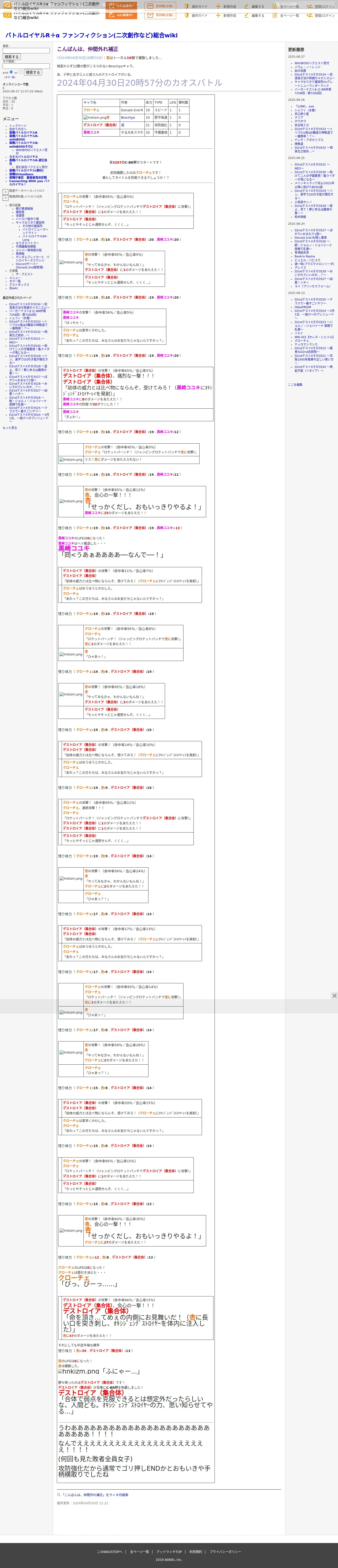Open 旧wiki link
The image size is (338, 1568).
13,288
